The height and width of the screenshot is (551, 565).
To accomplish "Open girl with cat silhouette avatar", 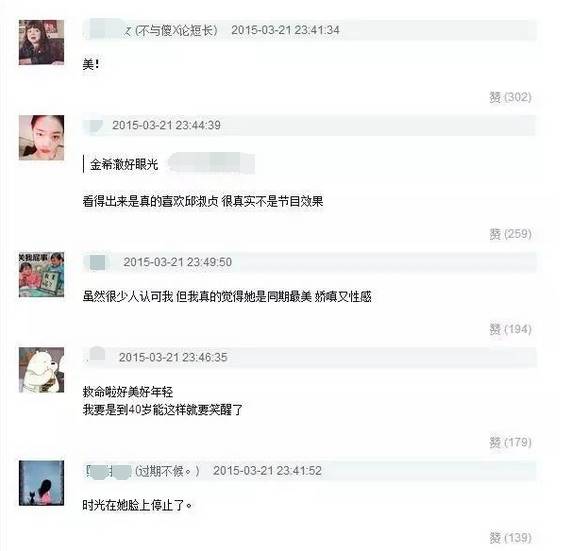I will click(41, 483).
